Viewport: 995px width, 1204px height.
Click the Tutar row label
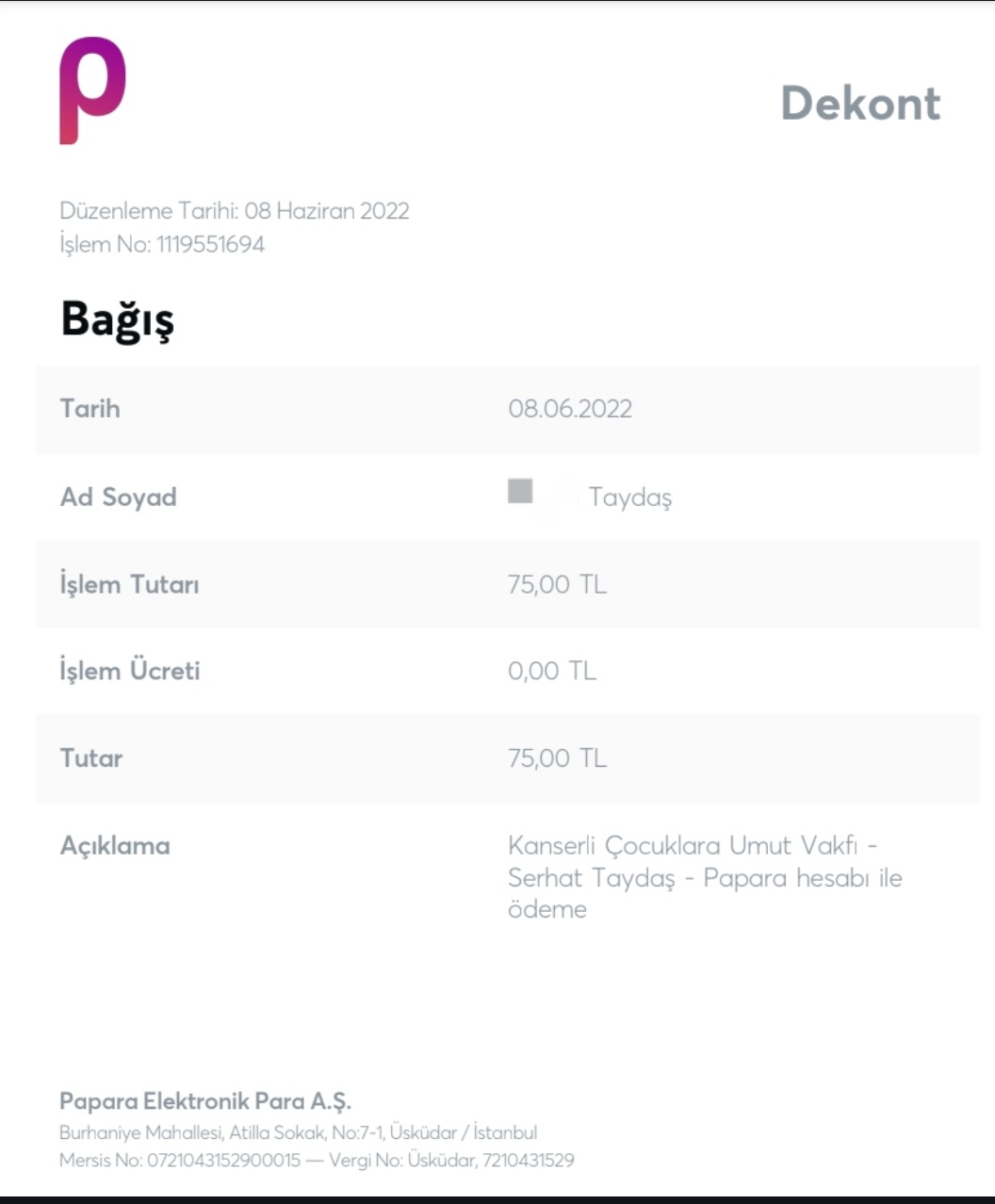click(90, 758)
